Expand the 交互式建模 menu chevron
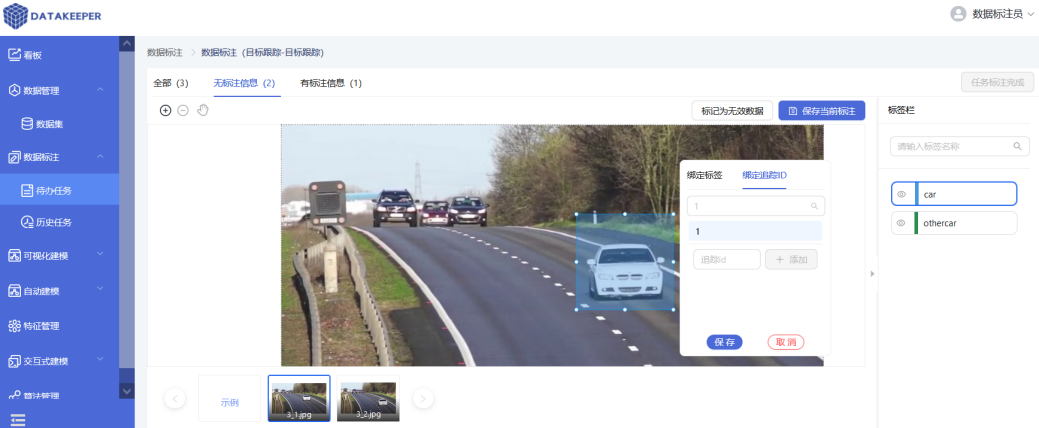This screenshot has width=1039, height=428. [x=100, y=360]
